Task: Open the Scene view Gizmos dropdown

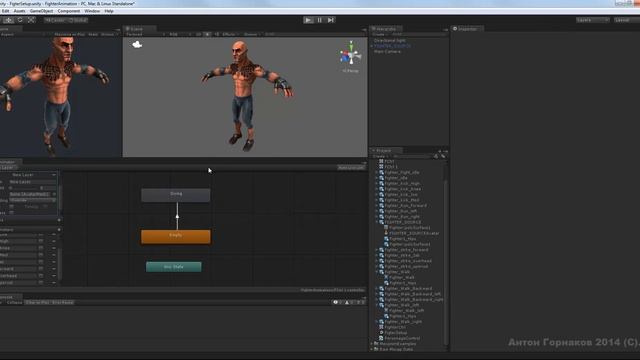Action: [x=252, y=35]
